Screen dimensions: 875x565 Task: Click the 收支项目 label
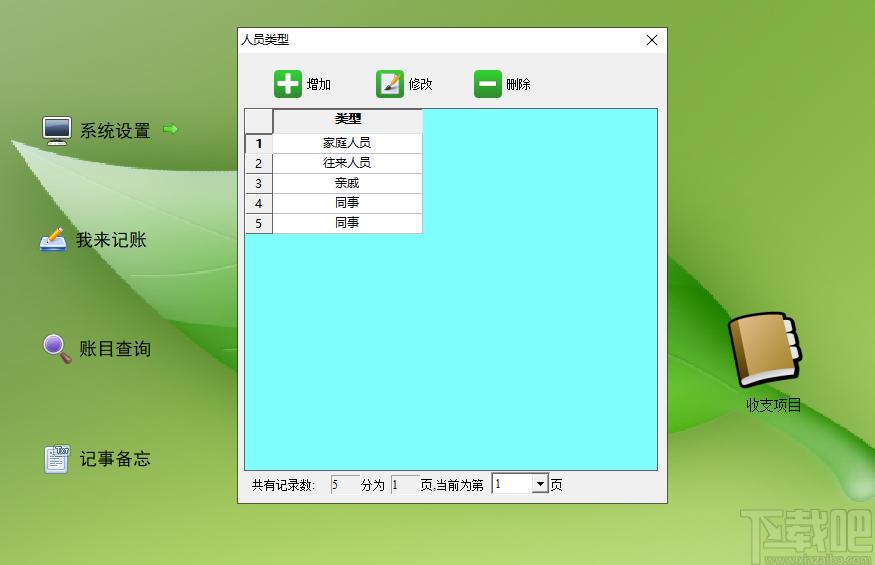(774, 405)
